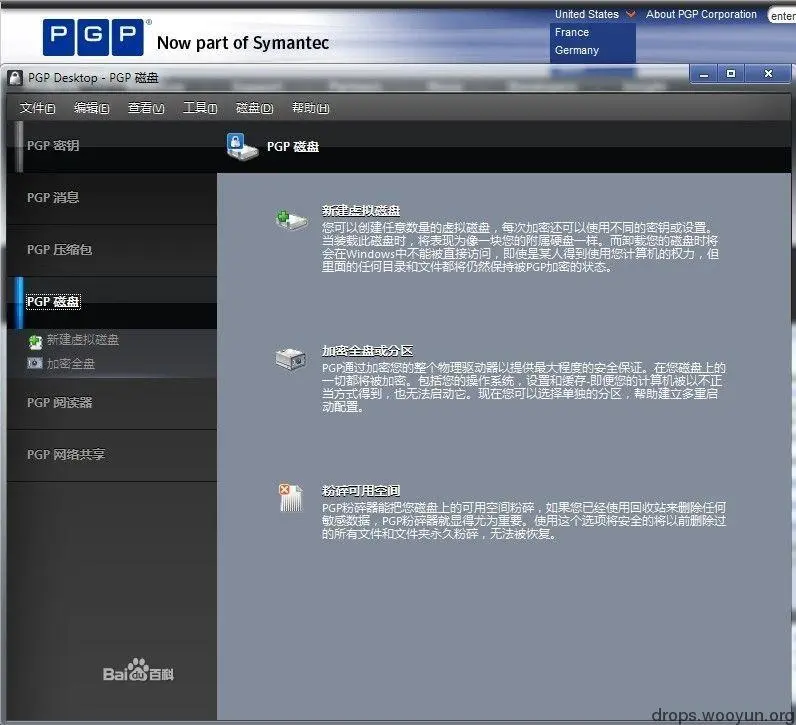Open the 文件(F) menu
796x725 pixels.
pyautogui.click(x=37, y=108)
